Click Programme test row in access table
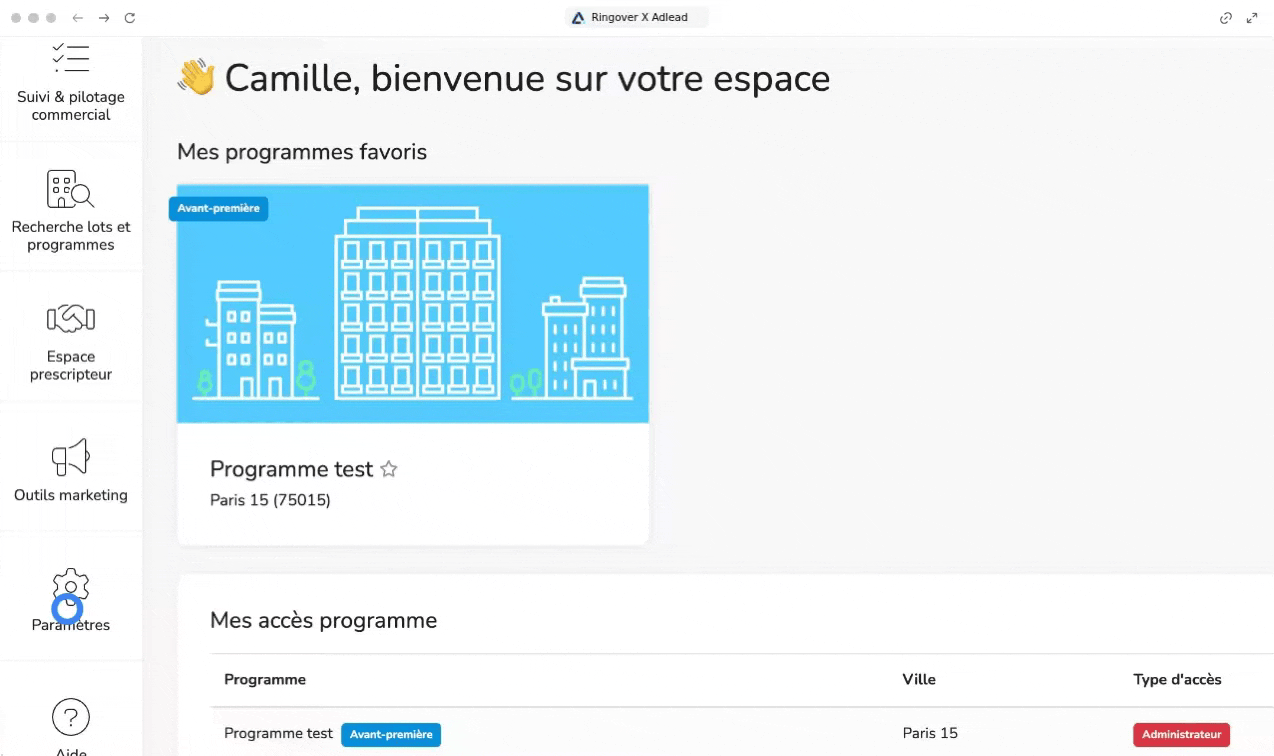The height and width of the screenshot is (756, 1274). (x=741, y=734)
